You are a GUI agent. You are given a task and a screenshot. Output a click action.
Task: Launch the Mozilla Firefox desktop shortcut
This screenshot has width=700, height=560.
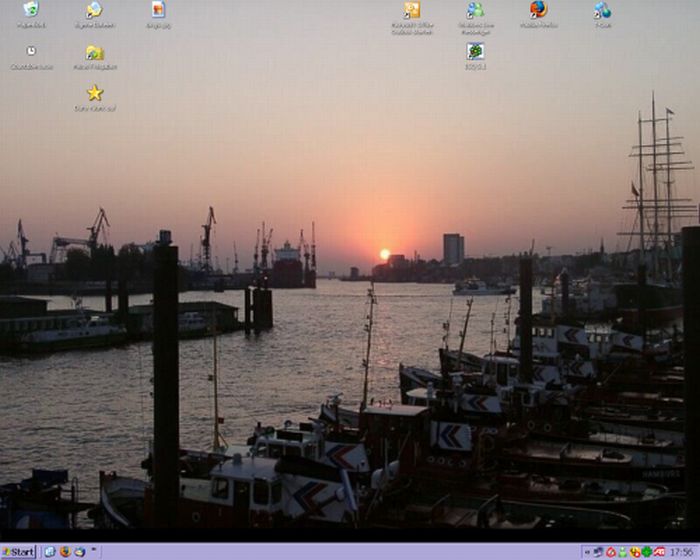538,11
